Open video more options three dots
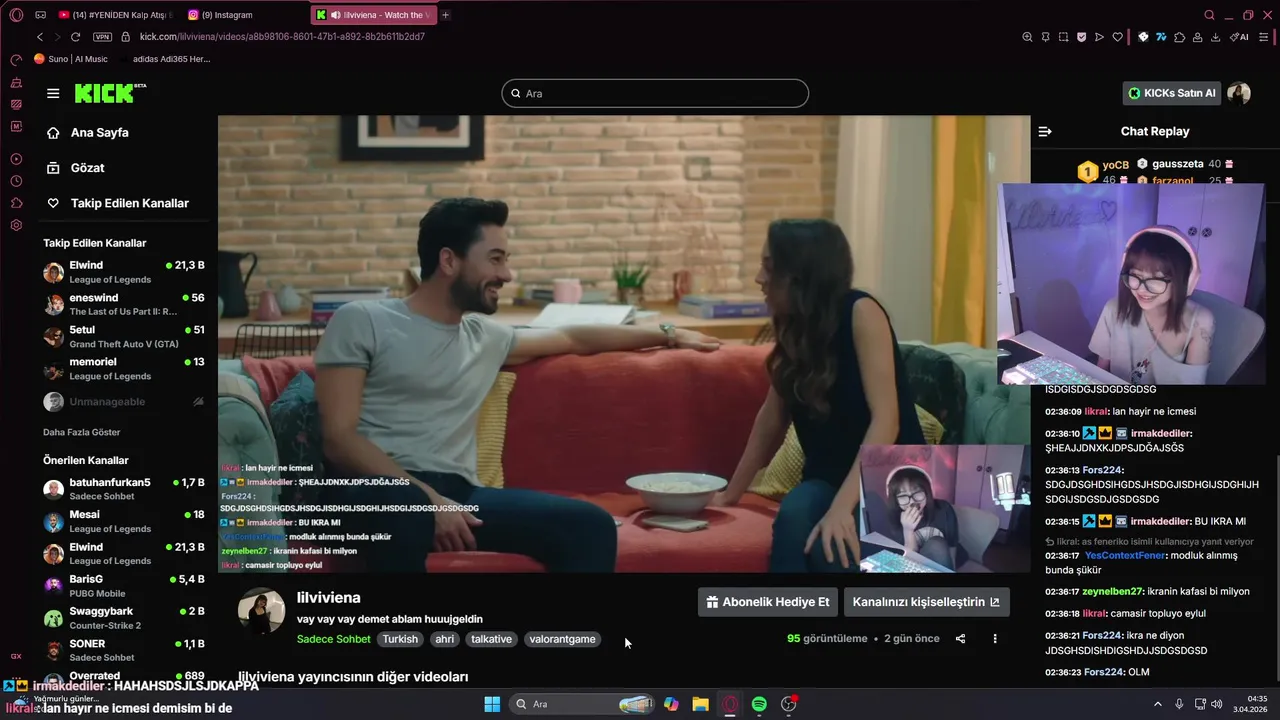 994,639
